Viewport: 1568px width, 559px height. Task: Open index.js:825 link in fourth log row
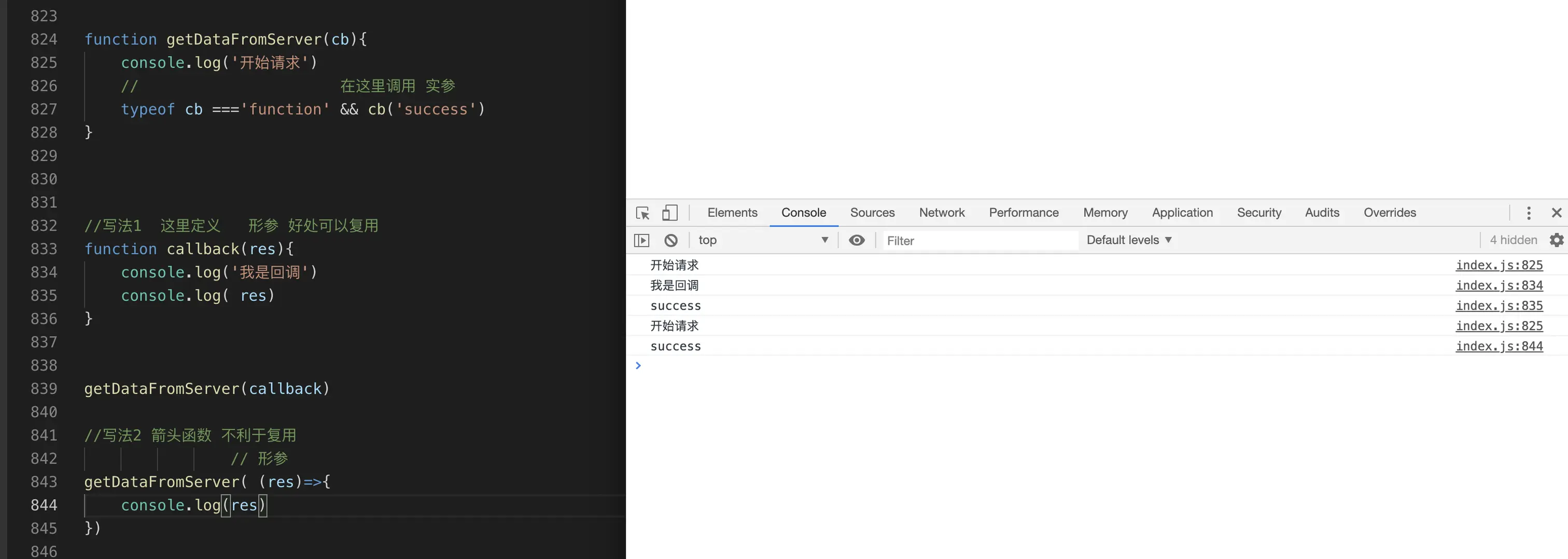point(1499,326)
